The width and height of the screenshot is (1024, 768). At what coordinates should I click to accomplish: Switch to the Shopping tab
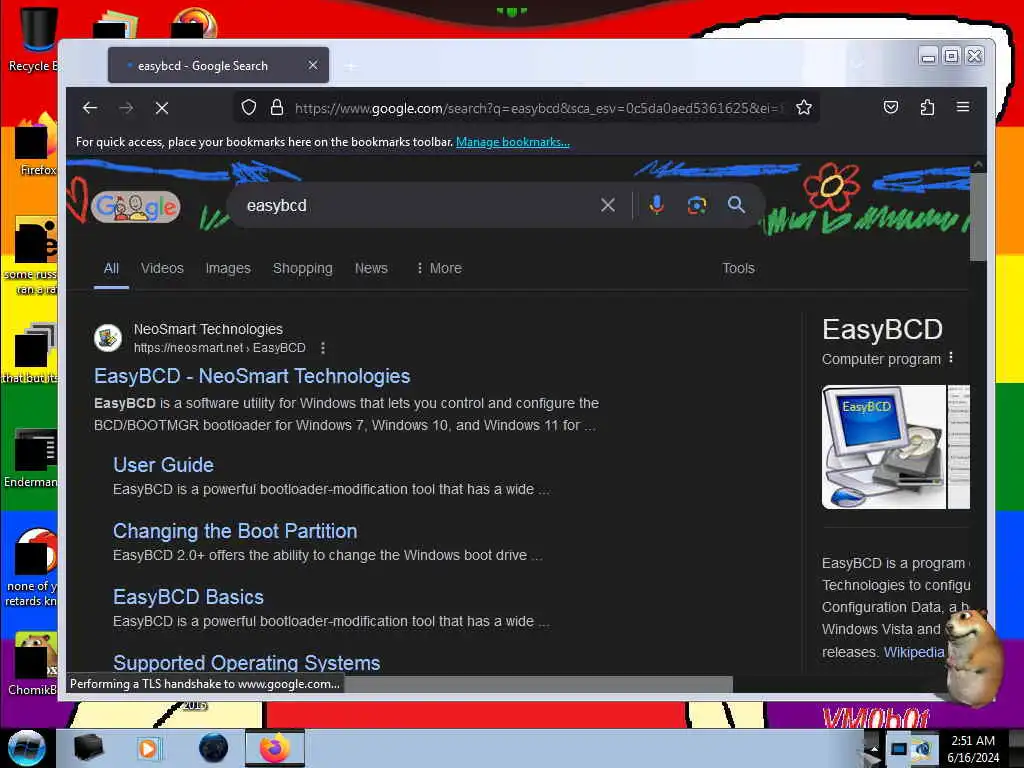pos(302,268)
